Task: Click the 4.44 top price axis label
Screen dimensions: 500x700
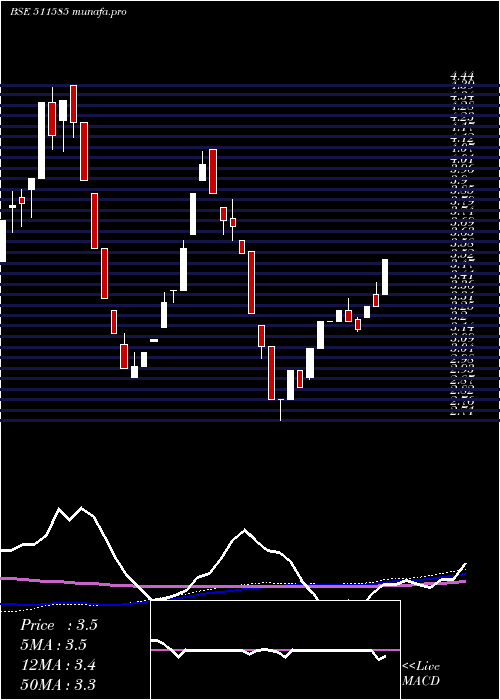Action: tap(462, 77)
